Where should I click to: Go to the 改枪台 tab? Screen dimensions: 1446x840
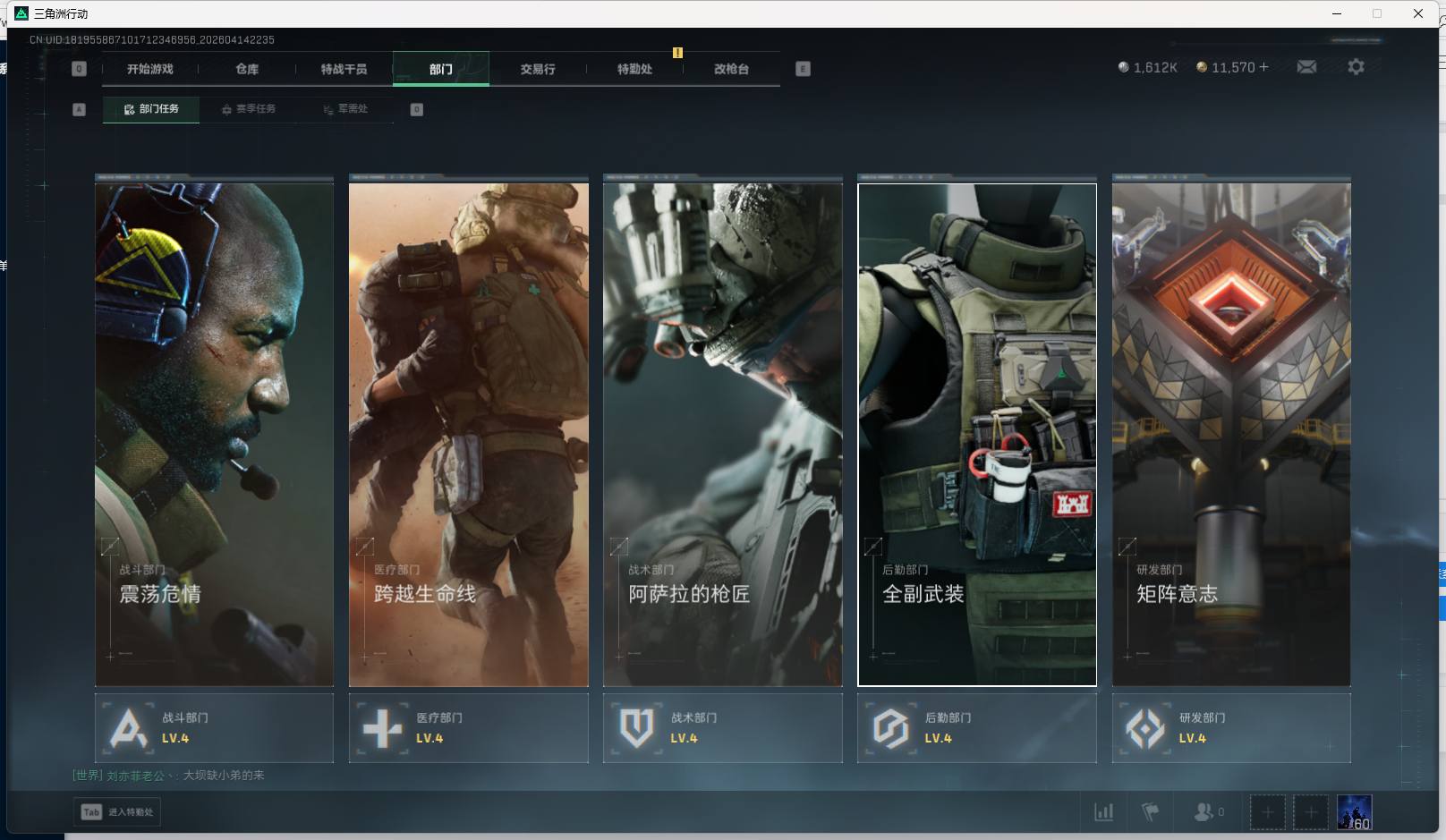(731, 69)
